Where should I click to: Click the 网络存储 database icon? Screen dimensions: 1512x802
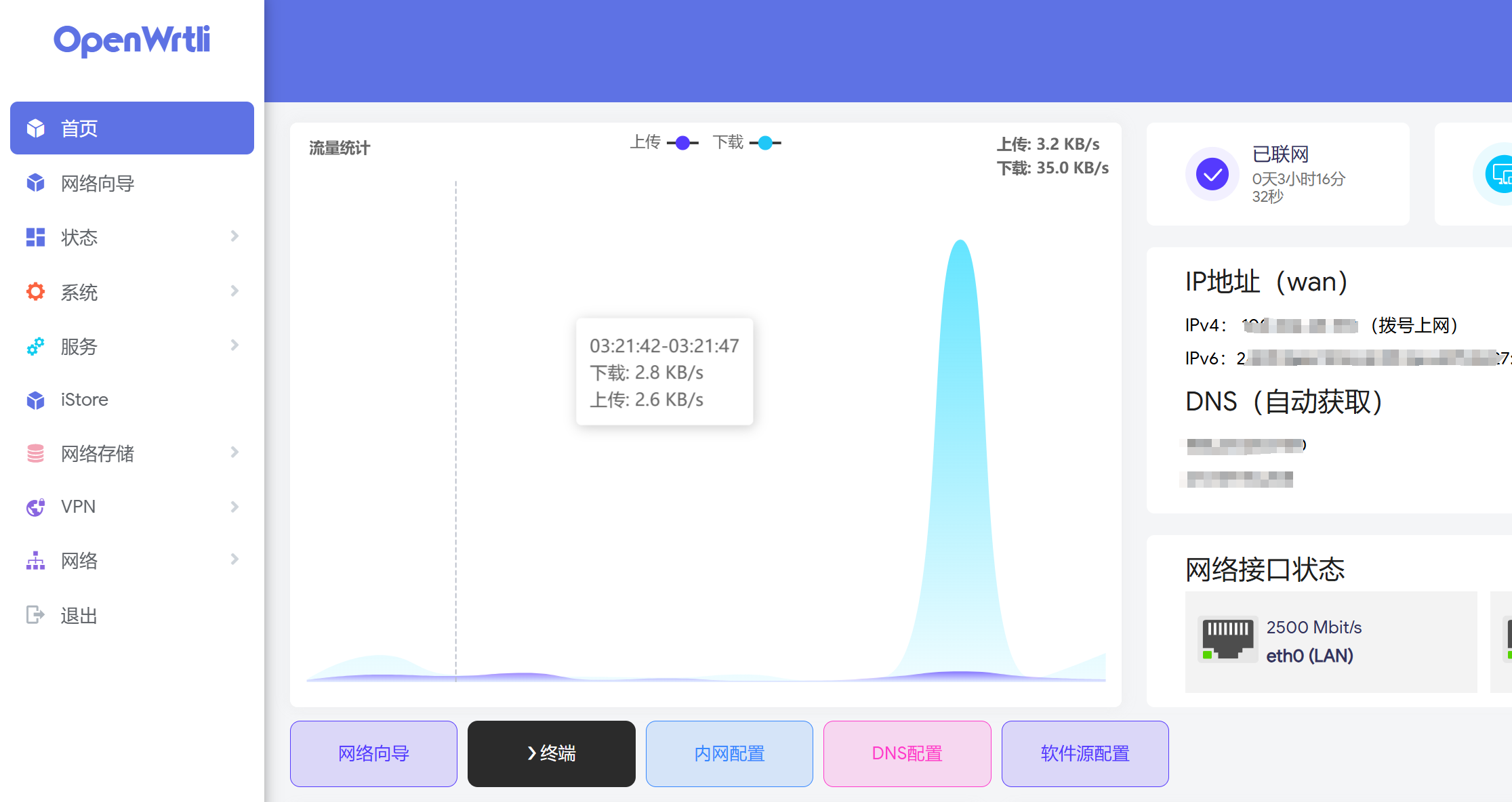(35, 453)
